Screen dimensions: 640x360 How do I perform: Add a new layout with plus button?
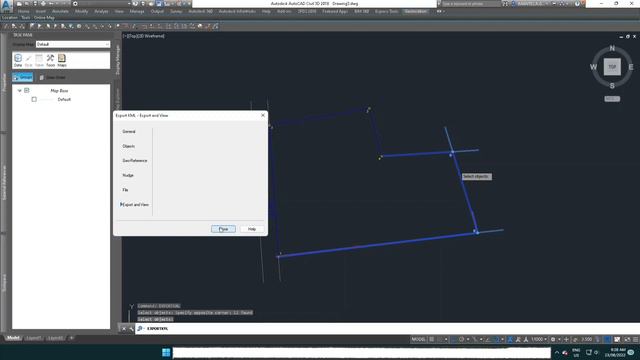(x=71, y=338)
